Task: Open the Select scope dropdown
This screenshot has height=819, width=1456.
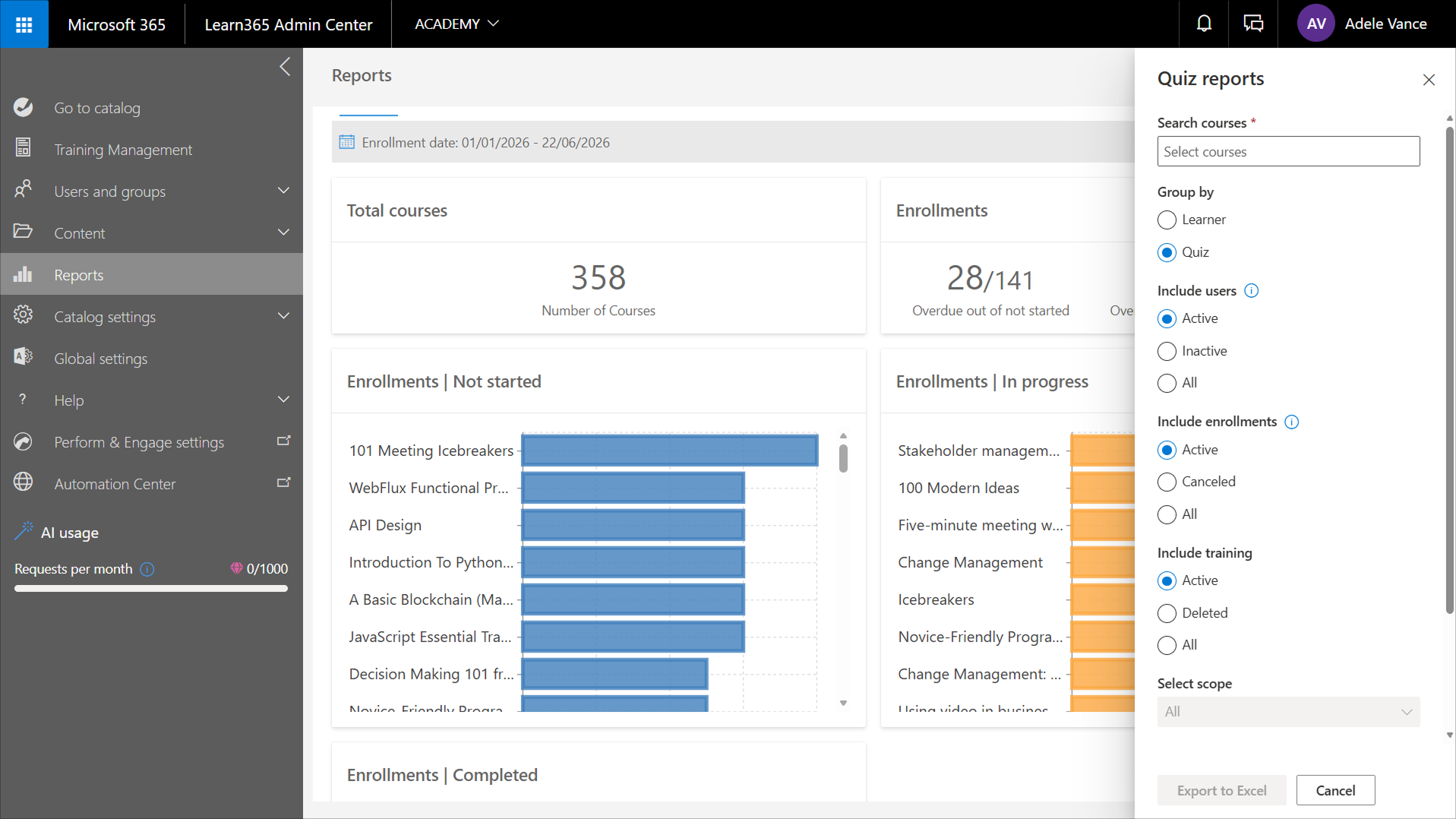Action: pos(1288,712)
